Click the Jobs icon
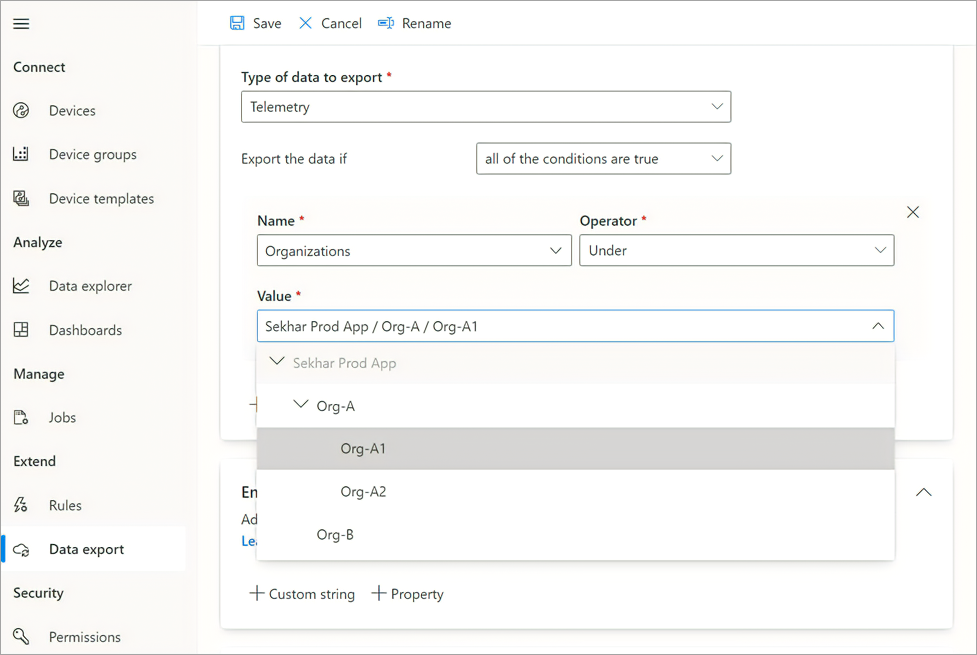977x655 pixels. click(x=21, y=417)
